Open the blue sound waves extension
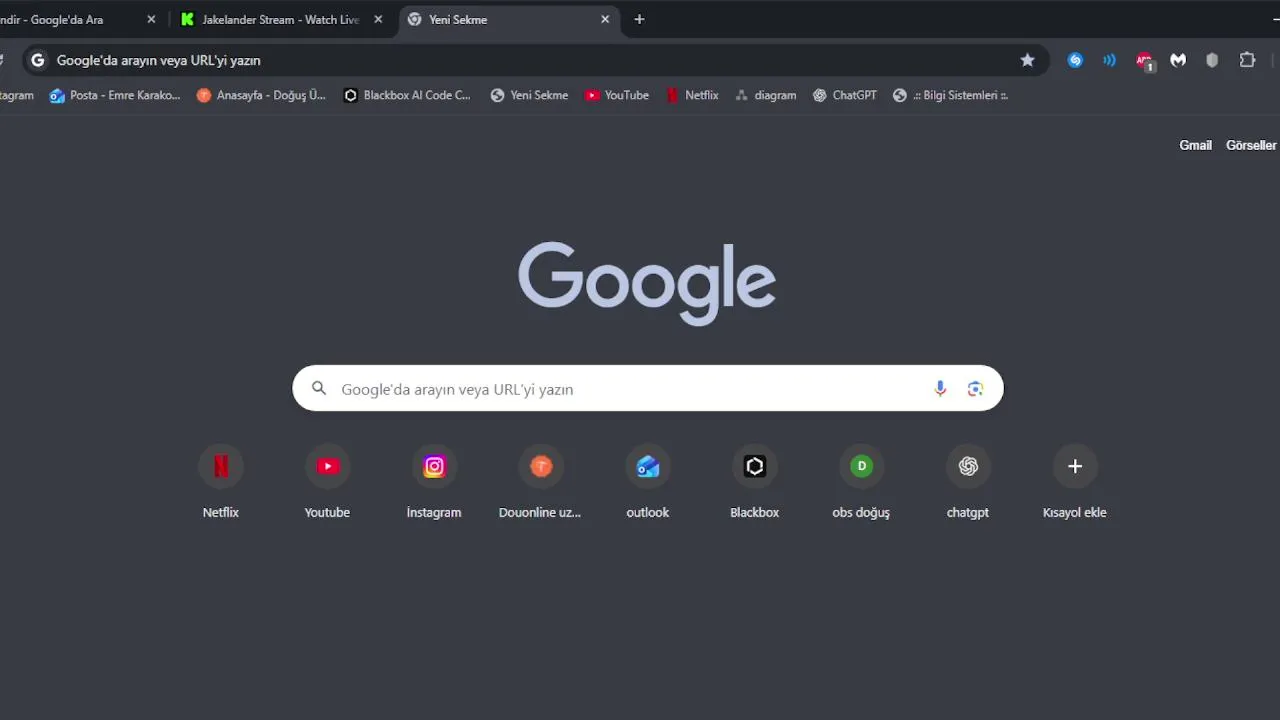 coord(1109,60)
